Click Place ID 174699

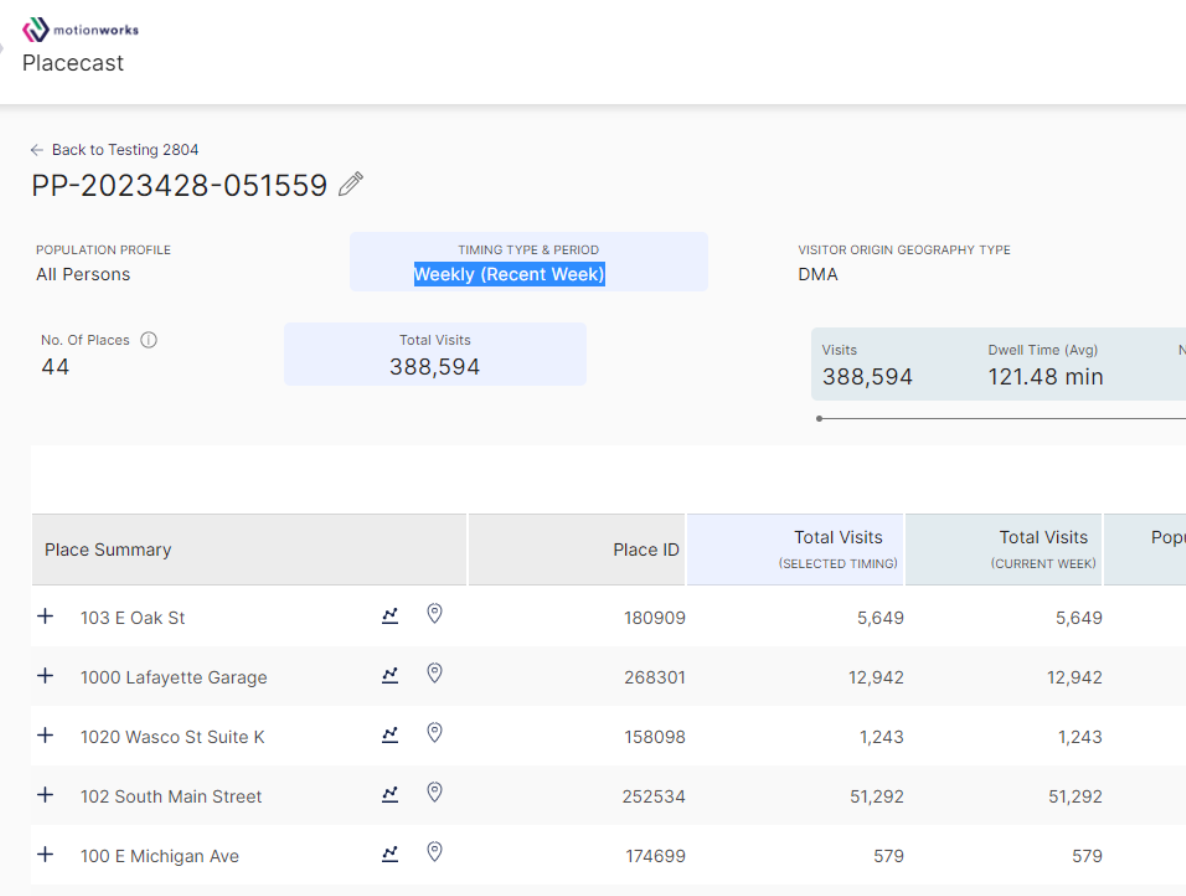(x=655, y=856)
